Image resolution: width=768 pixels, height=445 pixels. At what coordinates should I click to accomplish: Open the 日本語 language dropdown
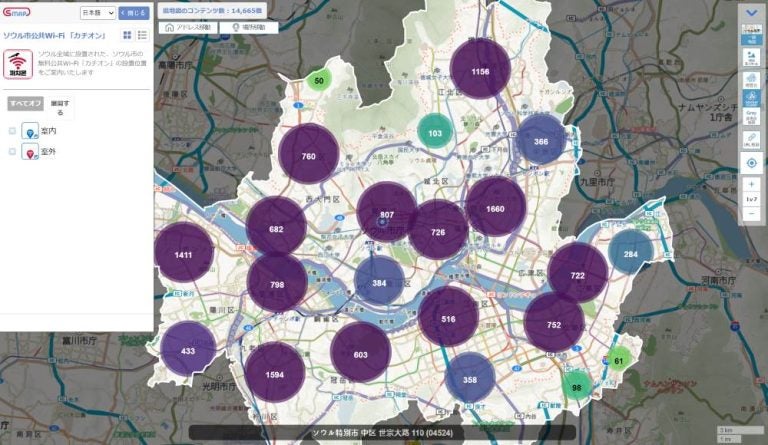(x=97, y=14)
